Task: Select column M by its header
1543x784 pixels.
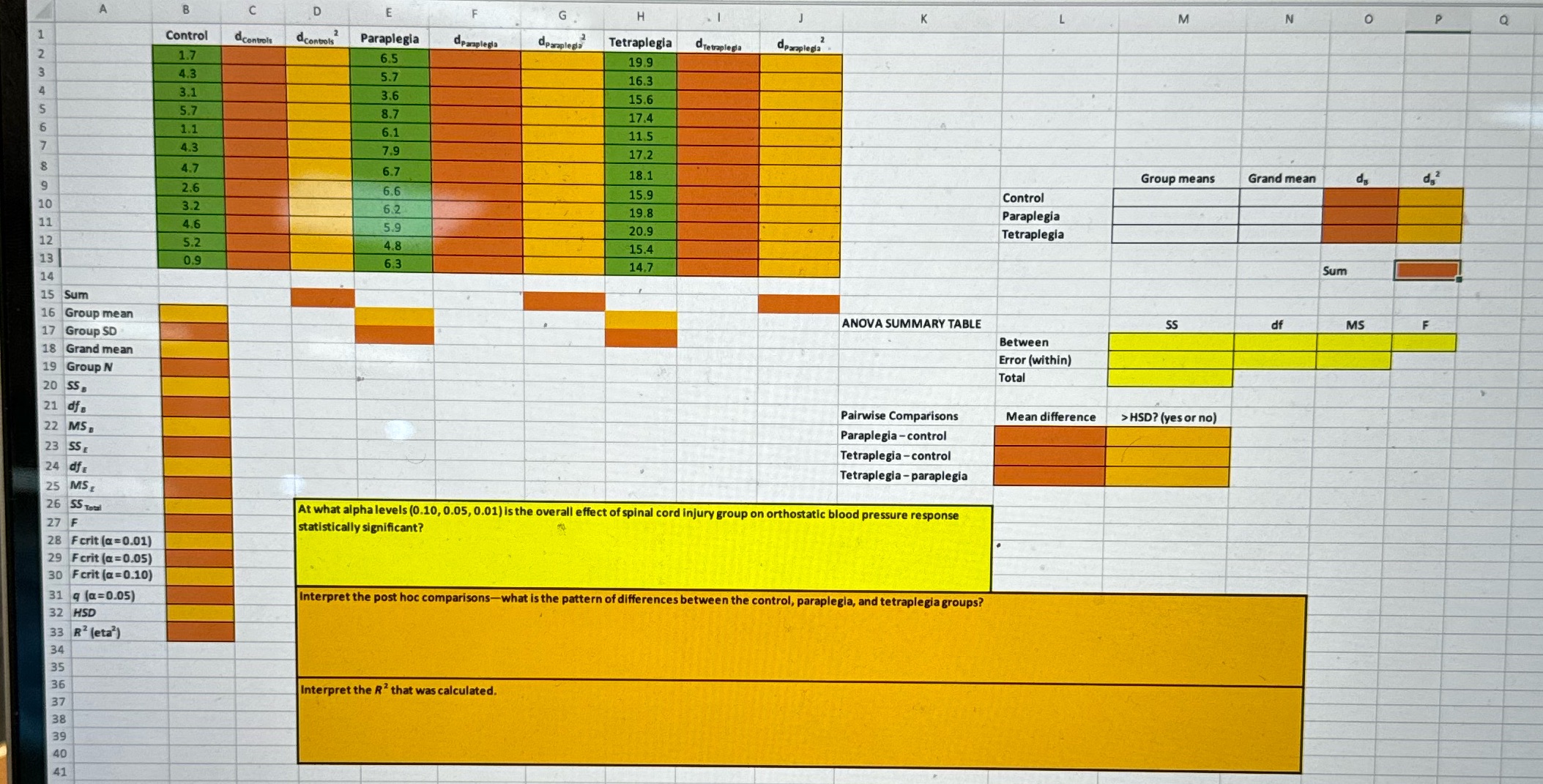Action: pyautogui.click(x=1183, y=20)
